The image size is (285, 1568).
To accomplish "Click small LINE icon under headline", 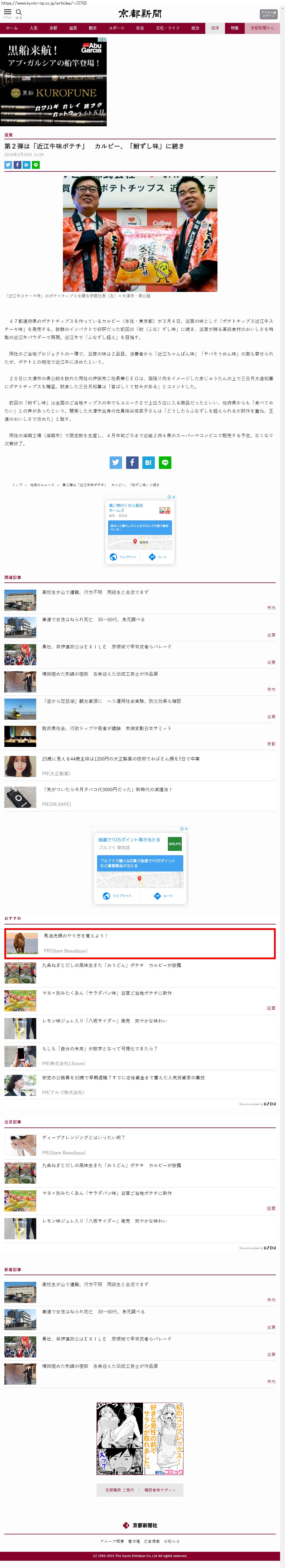I will pos(36,165).
